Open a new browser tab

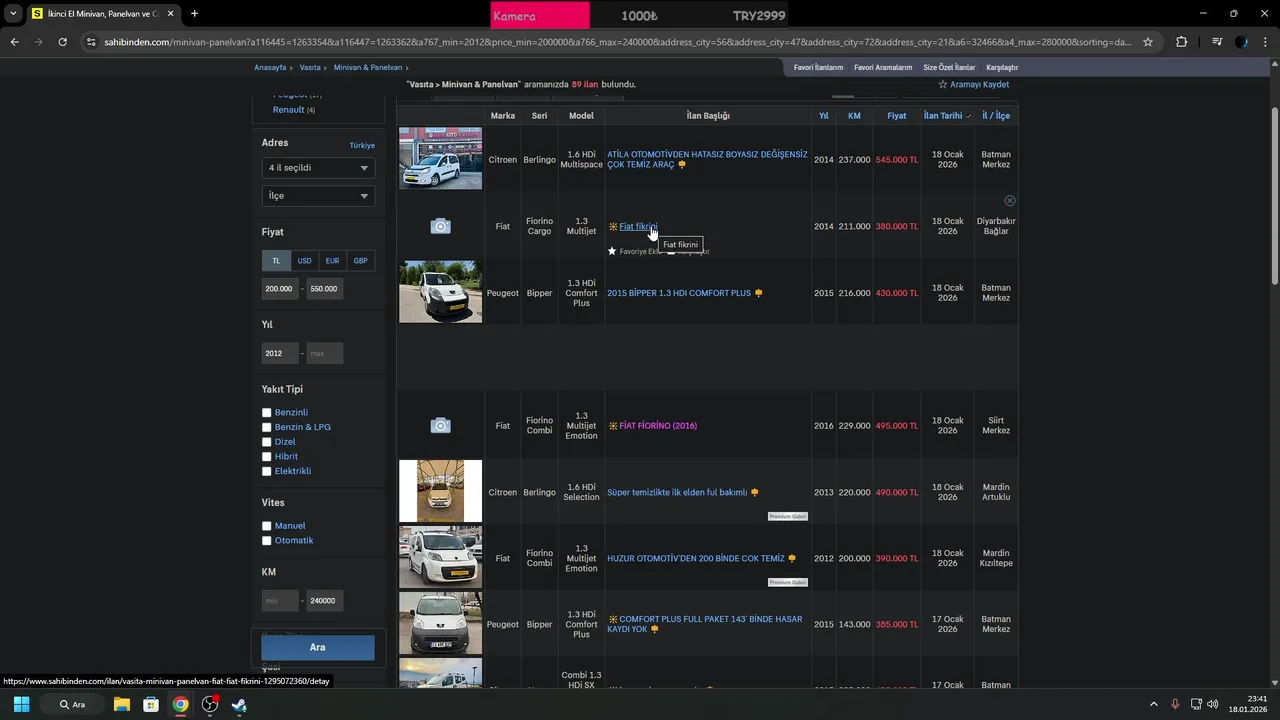click(194, 14)
